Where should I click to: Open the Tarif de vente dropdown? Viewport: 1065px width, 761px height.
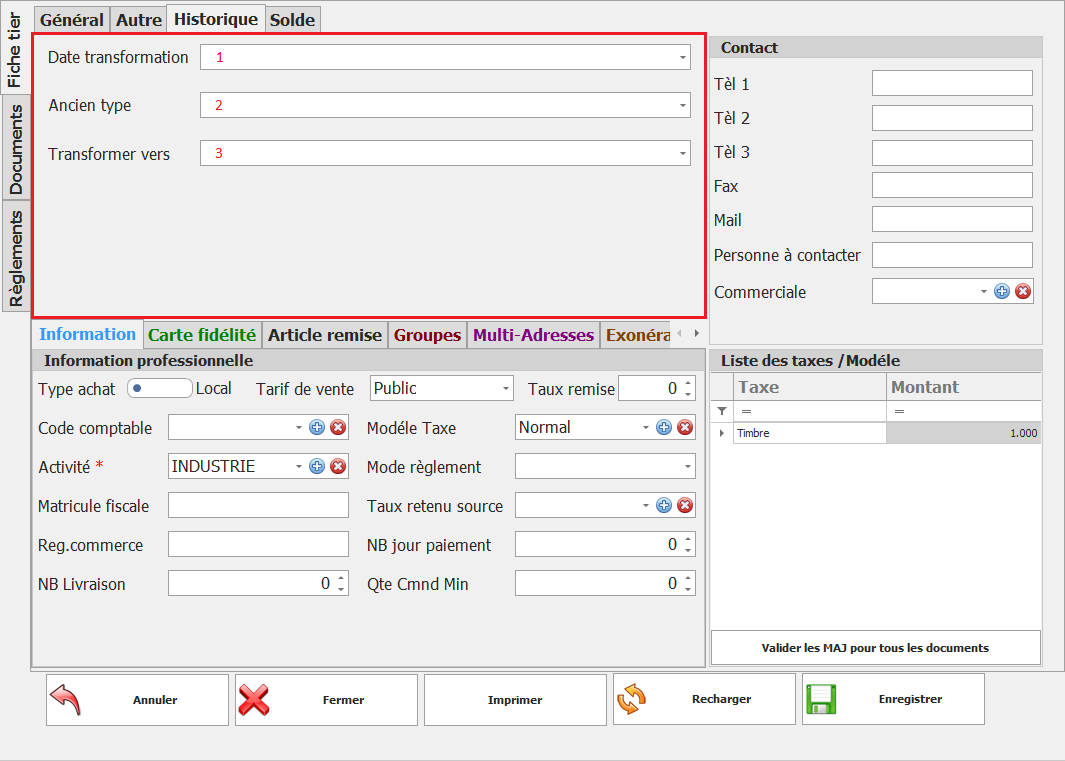click(505, 388)
